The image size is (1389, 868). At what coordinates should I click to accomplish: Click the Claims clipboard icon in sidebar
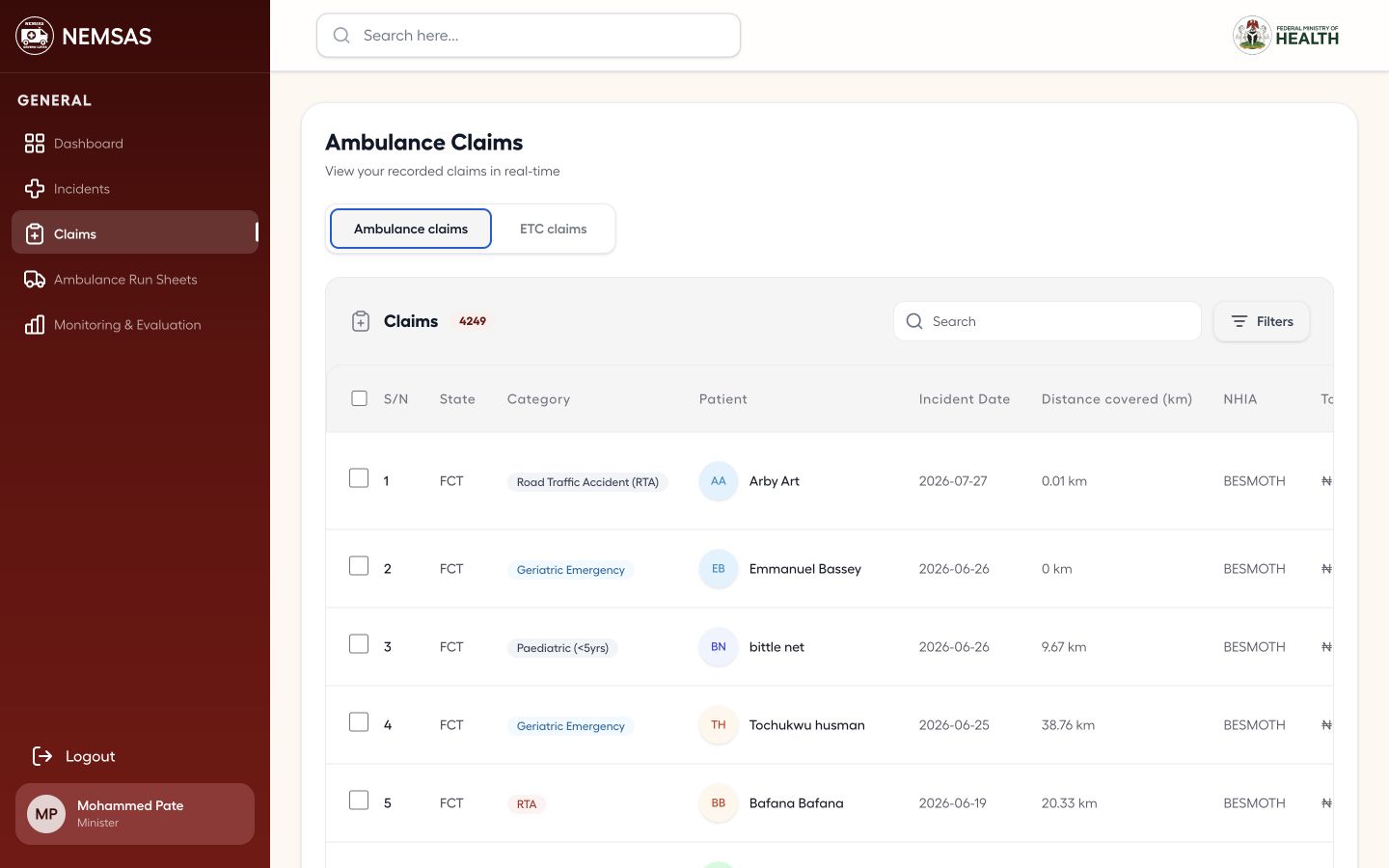click(x=35, y=234)
